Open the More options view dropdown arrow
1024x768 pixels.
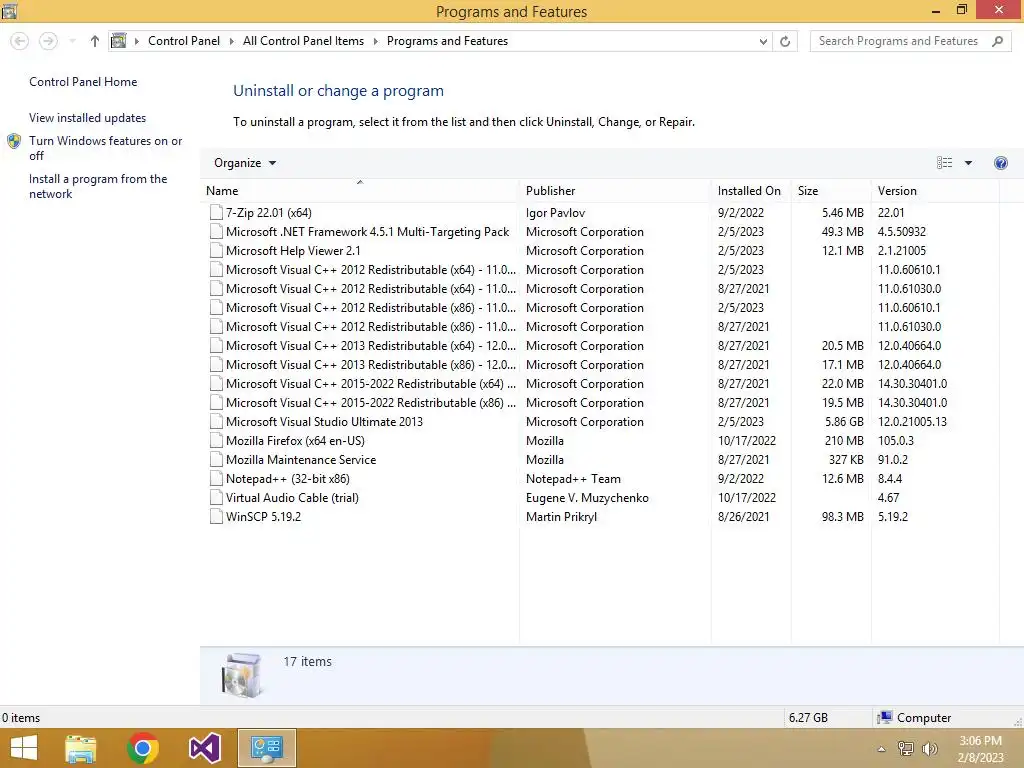(x=968, y=163)
